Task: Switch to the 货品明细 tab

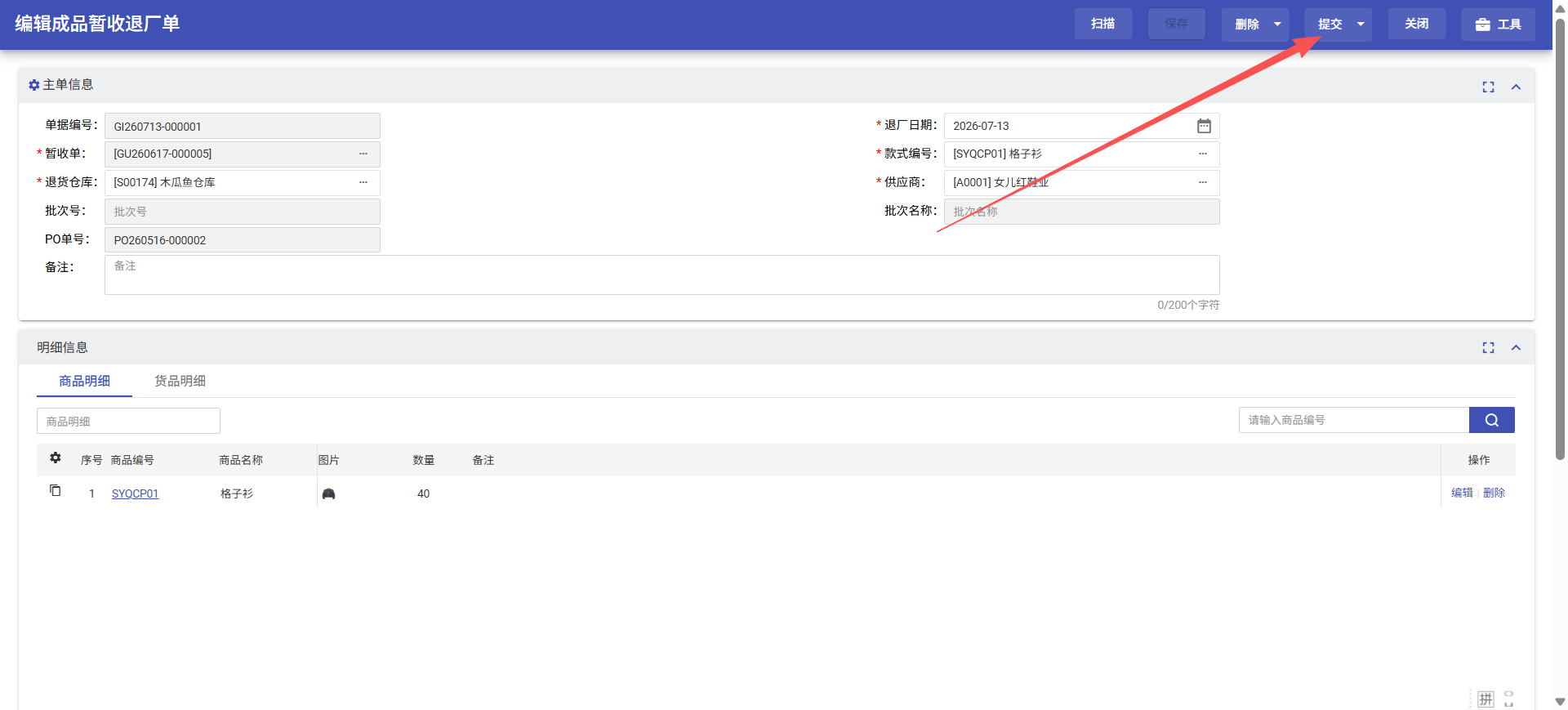Action: tap(180, 381)
